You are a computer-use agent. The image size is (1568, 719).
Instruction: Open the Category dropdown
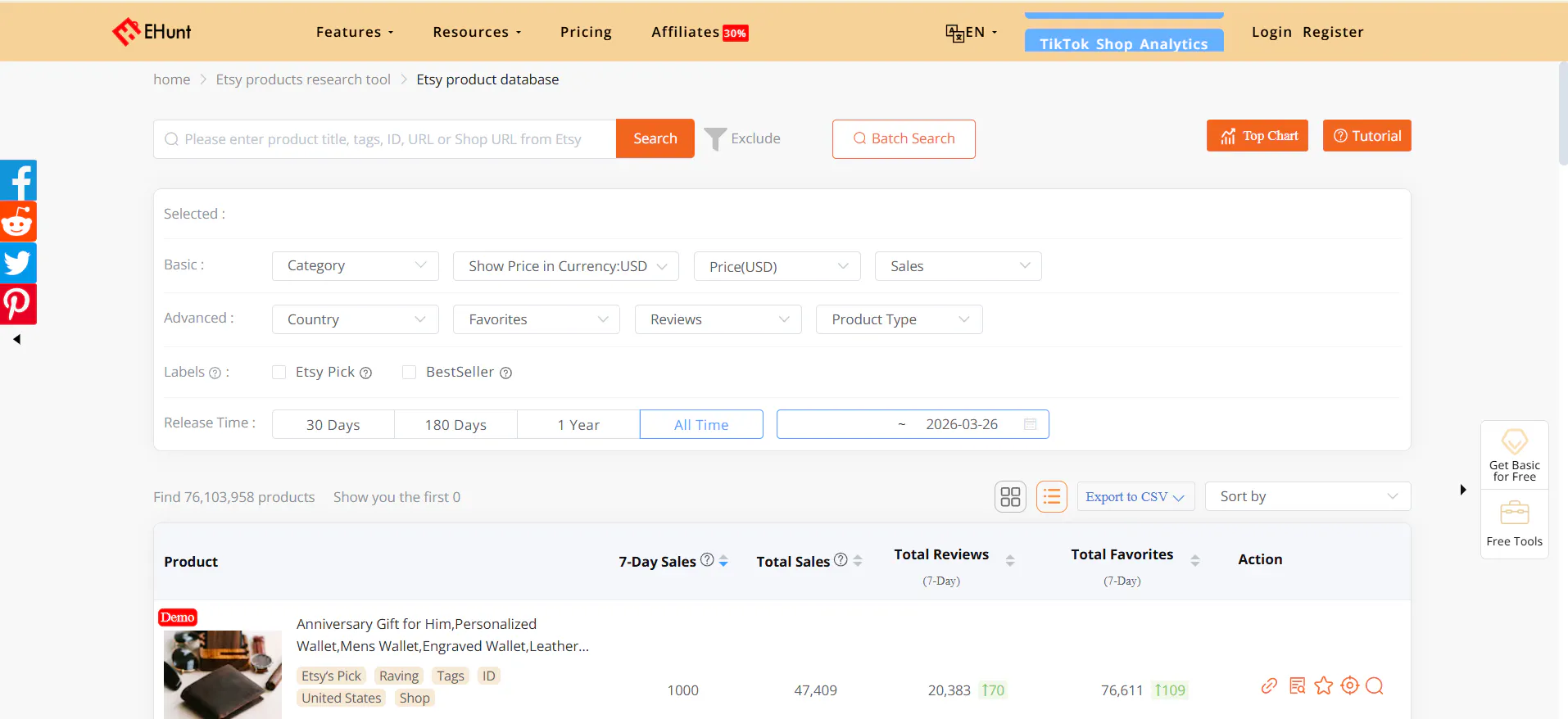(x=356, y=265)
